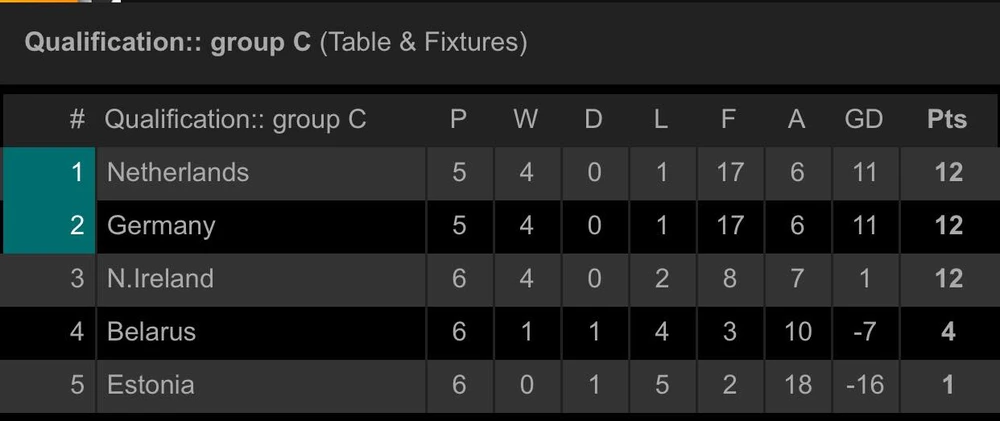Select Estonia in the table

[150, 384]
